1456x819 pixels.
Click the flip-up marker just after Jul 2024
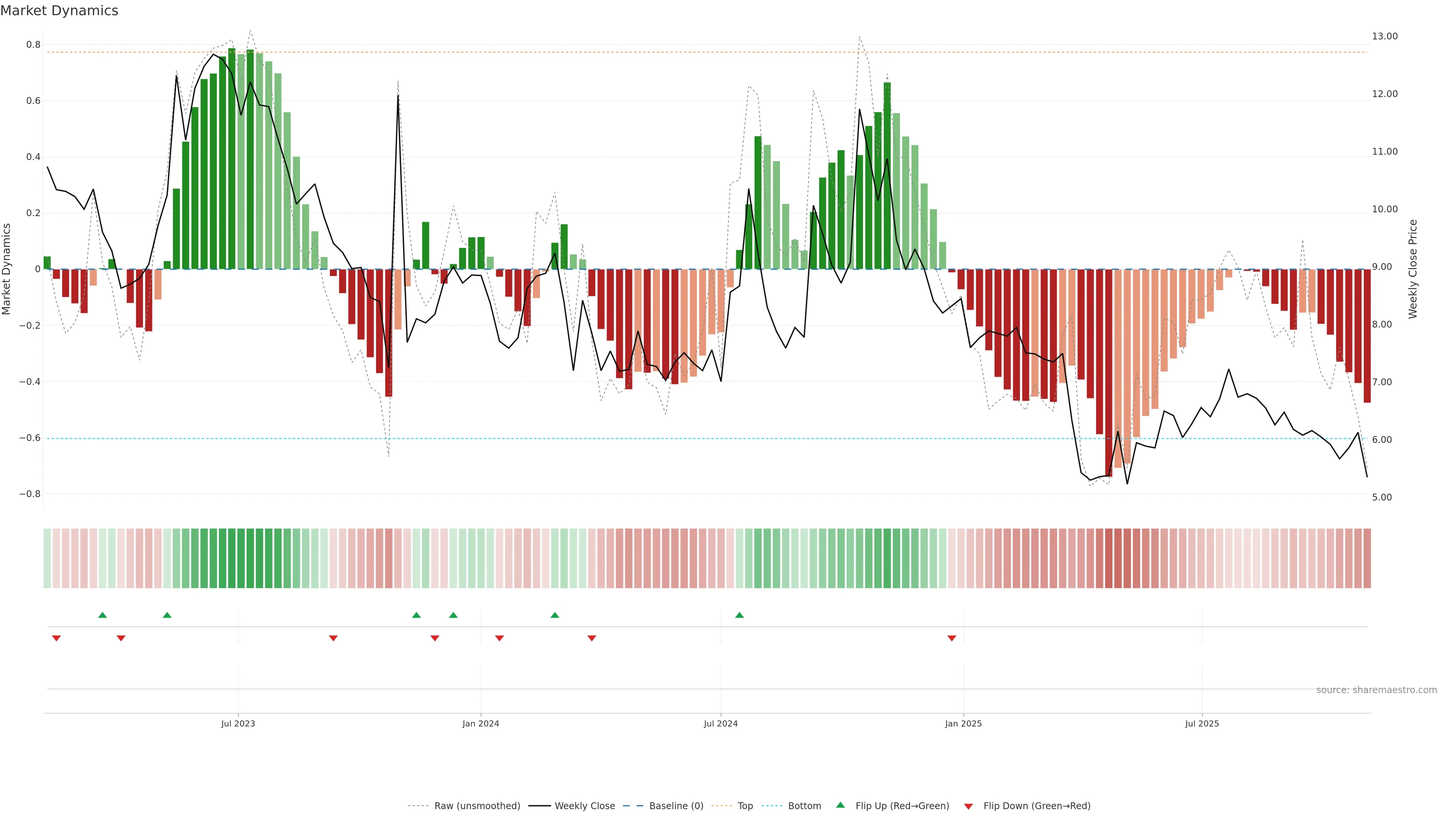[739, 615]
